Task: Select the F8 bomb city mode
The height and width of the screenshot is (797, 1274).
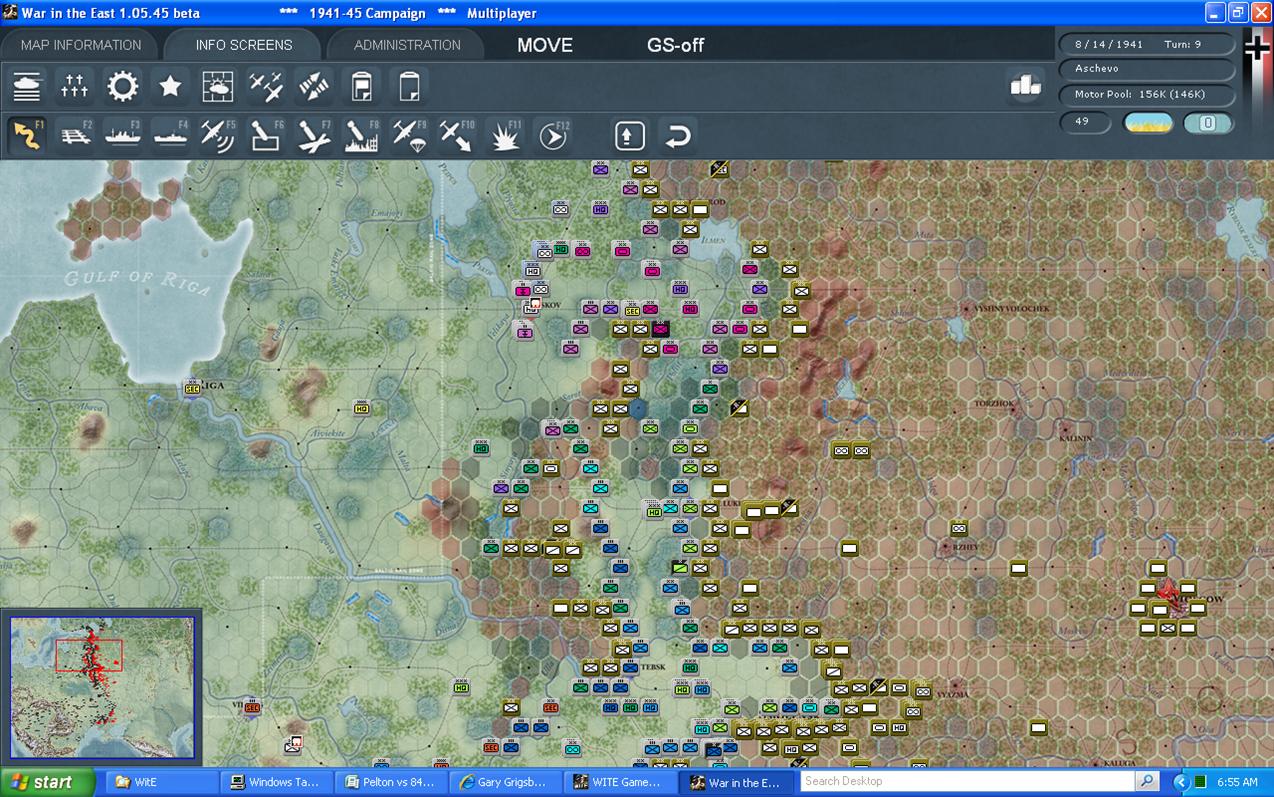Action: (362, 135)
